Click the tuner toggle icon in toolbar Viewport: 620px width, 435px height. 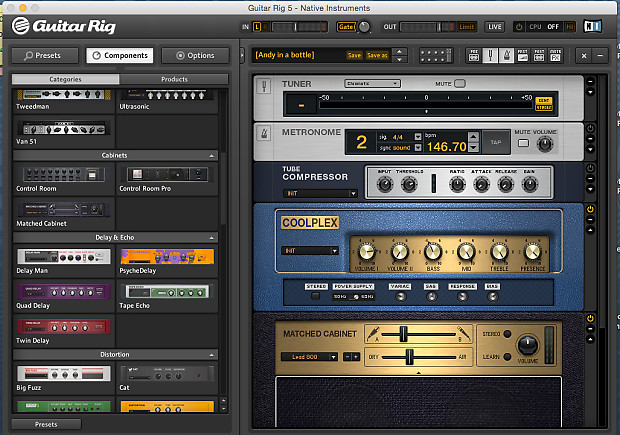coord(491,55)
